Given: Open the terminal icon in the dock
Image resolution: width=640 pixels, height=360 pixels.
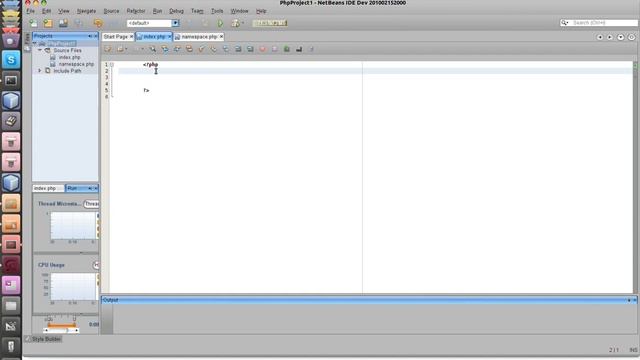Looking at the screenshot, I should [x=11, y=80].
